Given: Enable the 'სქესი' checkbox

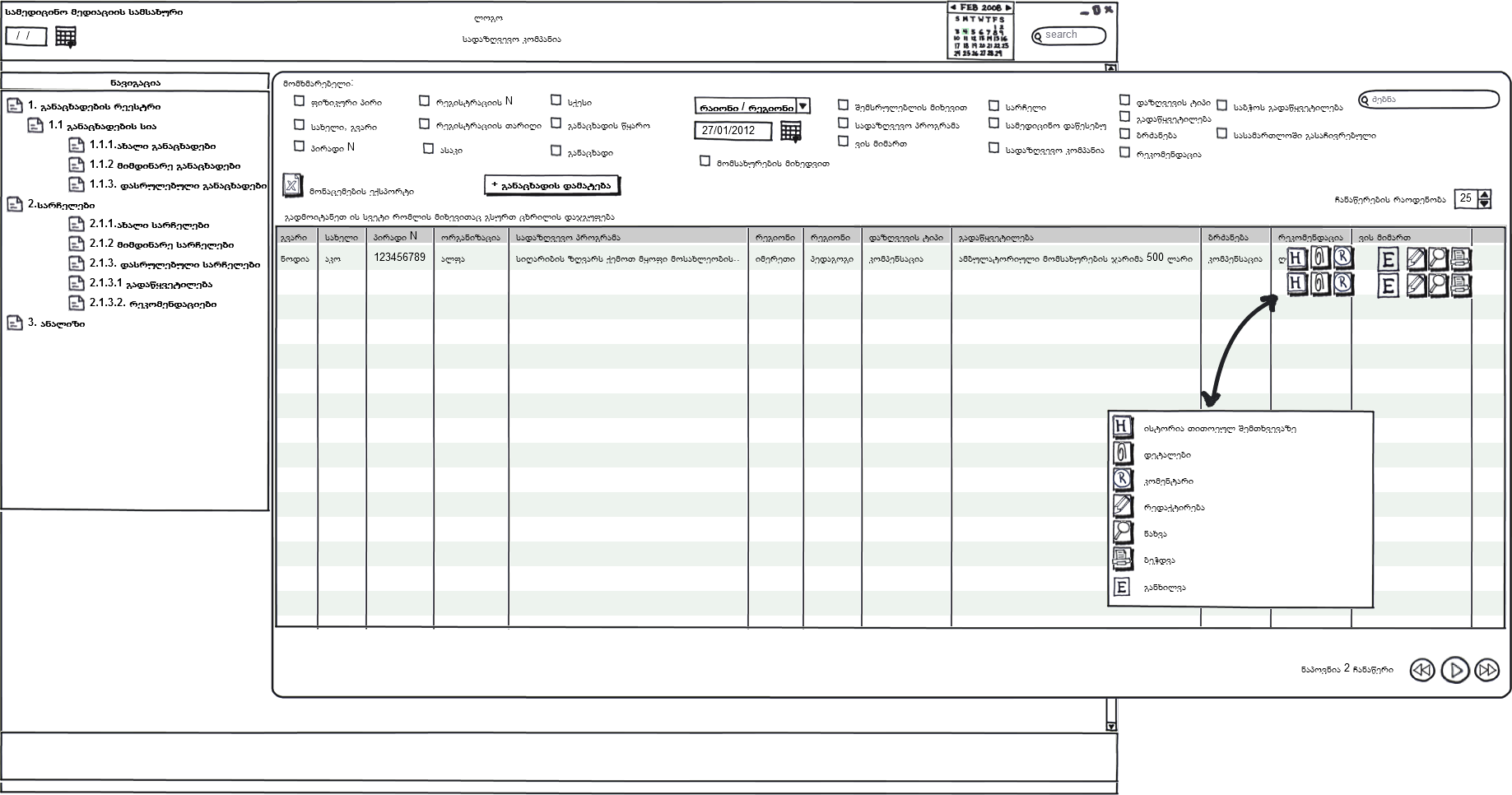Looking at the screenshot, I should (556, 100).
